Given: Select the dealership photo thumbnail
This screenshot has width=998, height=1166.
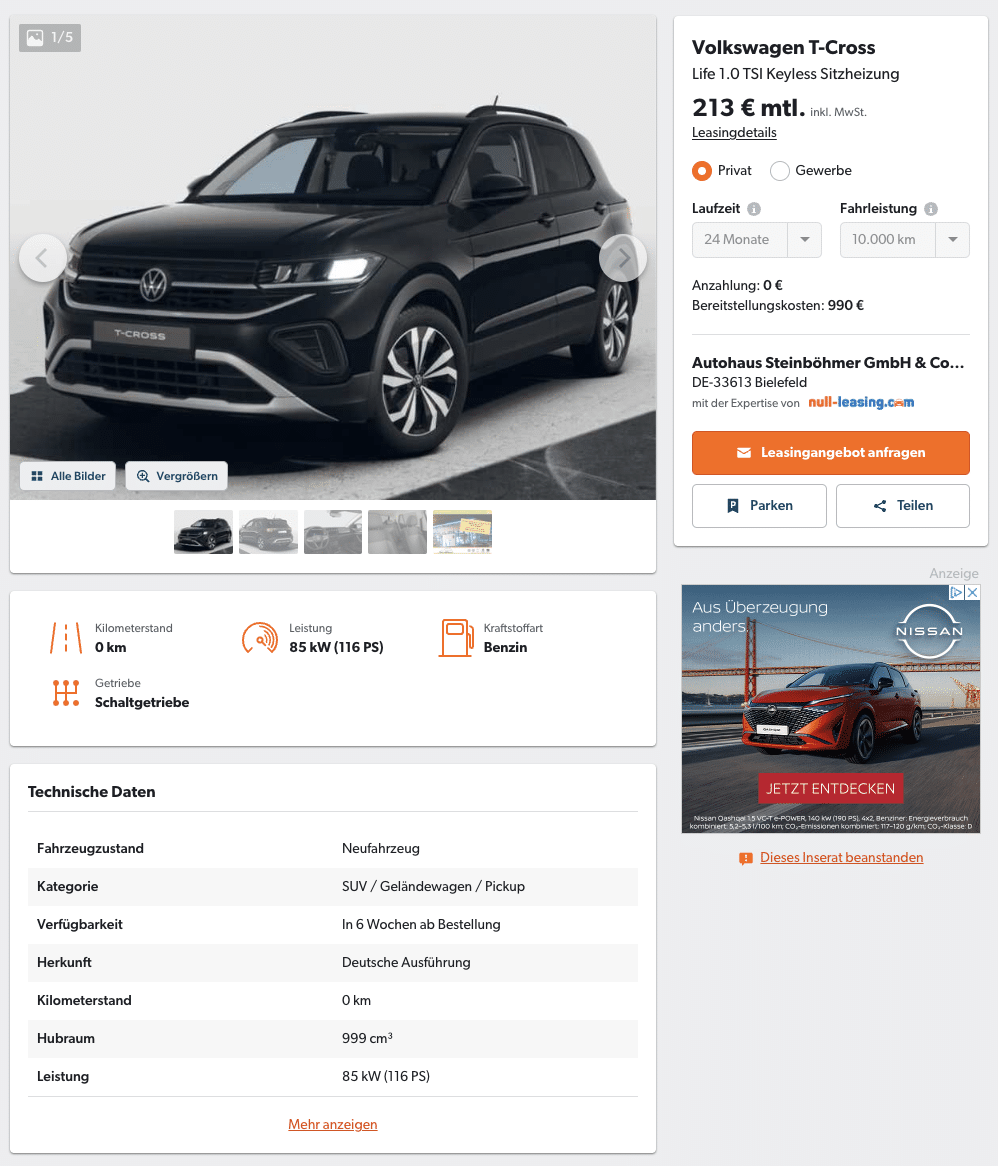Looking at the screenshot, I should pyautogui.click(x=462, y=532).
